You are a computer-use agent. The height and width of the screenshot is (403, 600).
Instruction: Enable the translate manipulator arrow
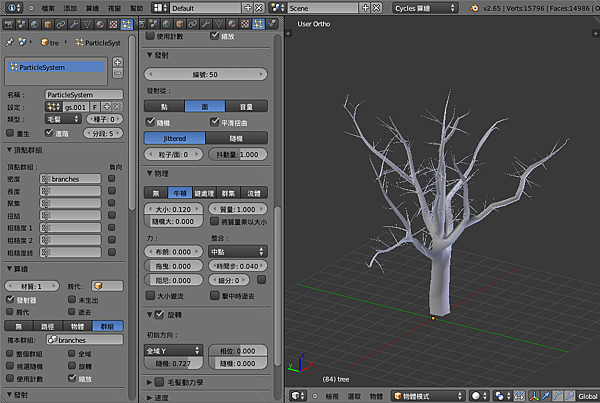[x=546, y=396]
